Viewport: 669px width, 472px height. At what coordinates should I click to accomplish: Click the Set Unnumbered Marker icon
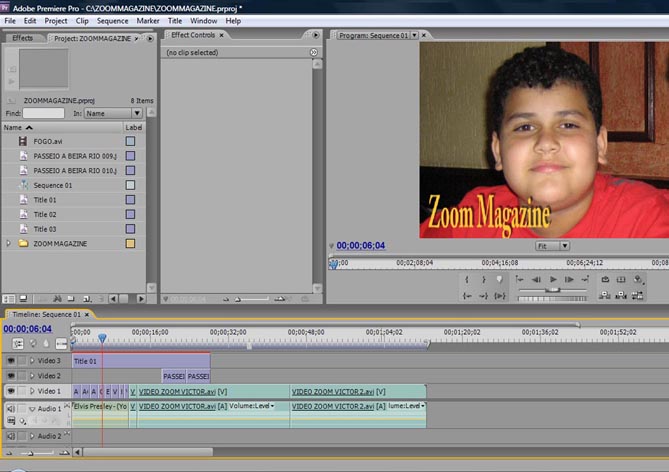click(x=500, y=280)
